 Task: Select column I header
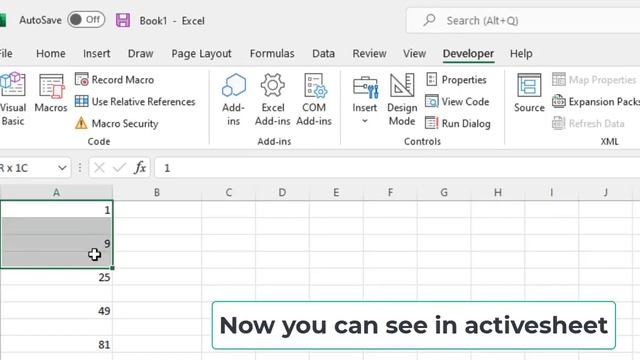(x=551, y=192)
